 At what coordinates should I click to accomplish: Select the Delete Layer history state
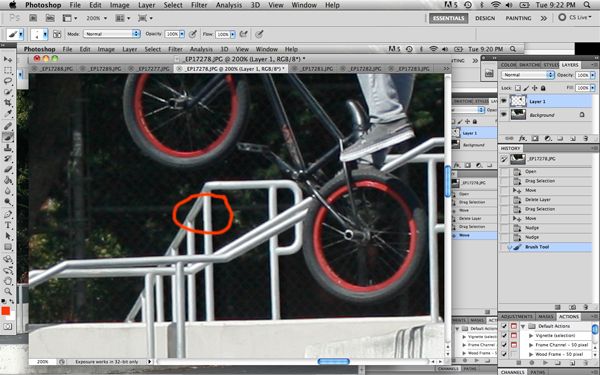538,200
